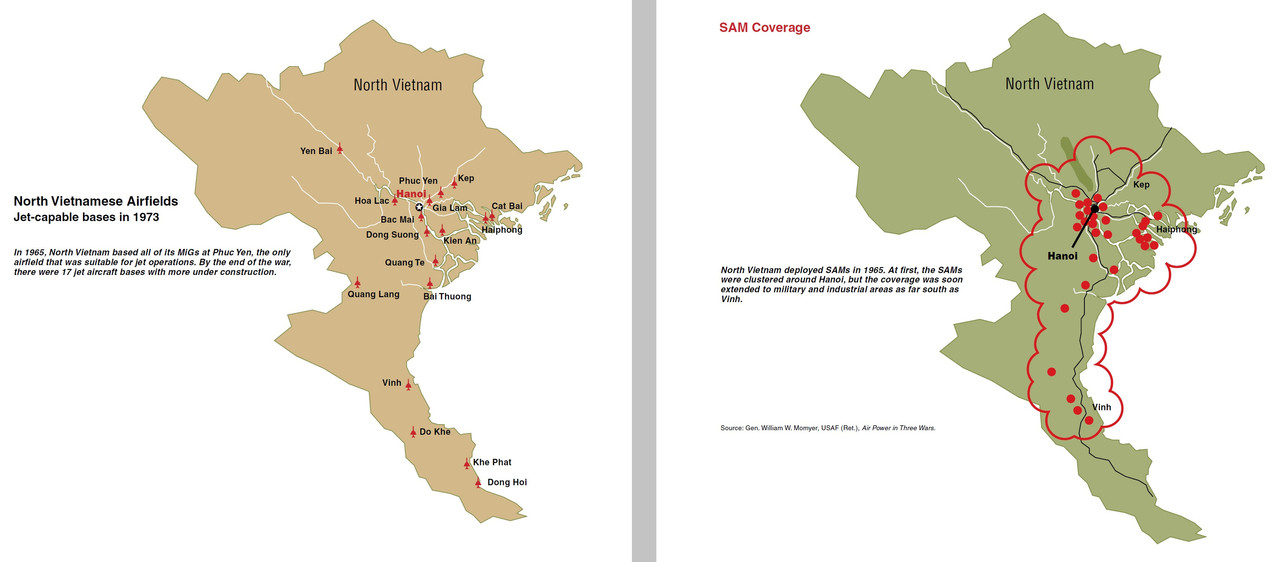The height and width of the screenshot is (562, 1280).
Task: Click the paragraph beginning 'North Vietnam deployed SAMs'
Action: click(842, 285)
